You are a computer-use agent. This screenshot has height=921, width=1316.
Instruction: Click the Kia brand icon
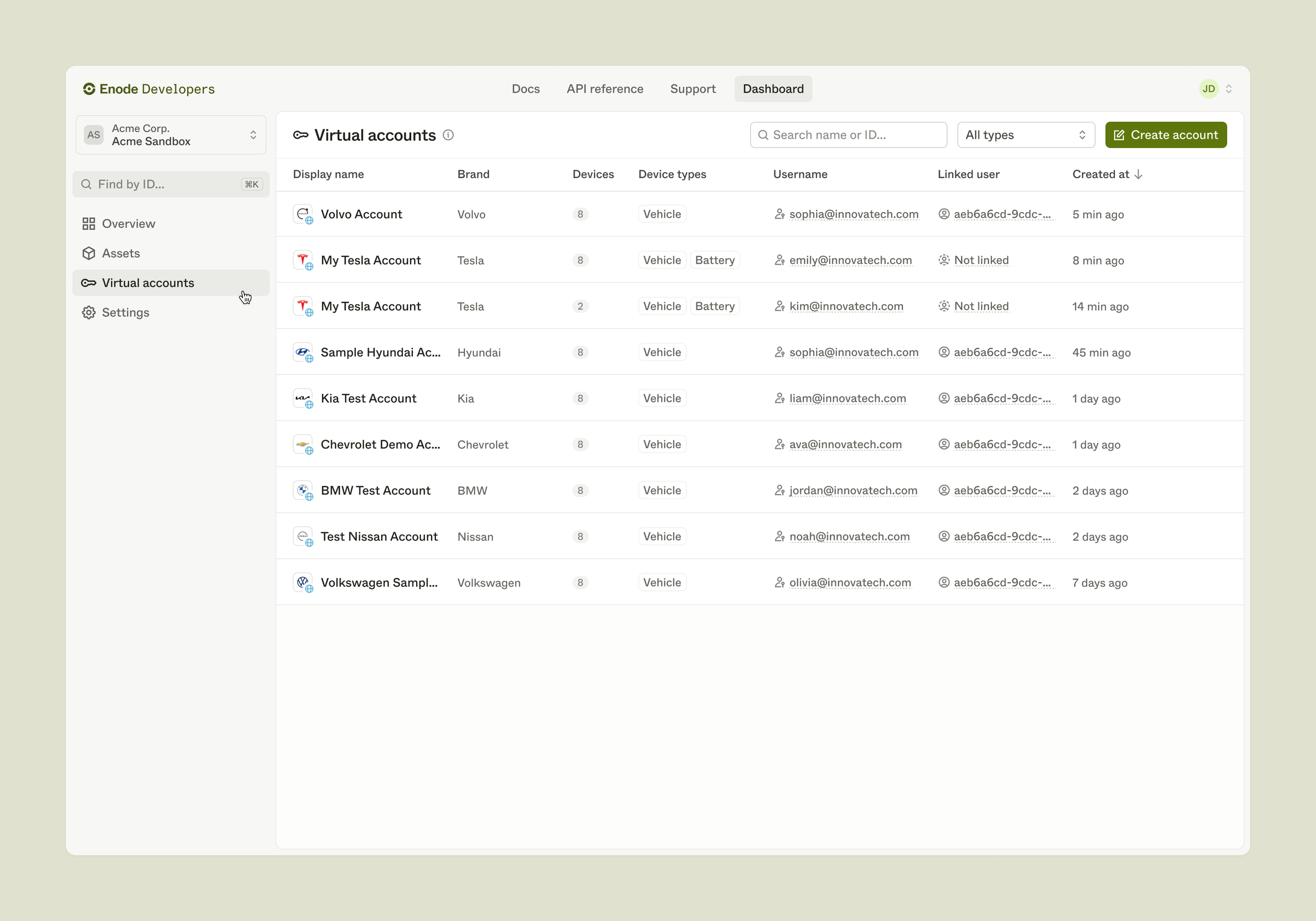click(303, 398)
